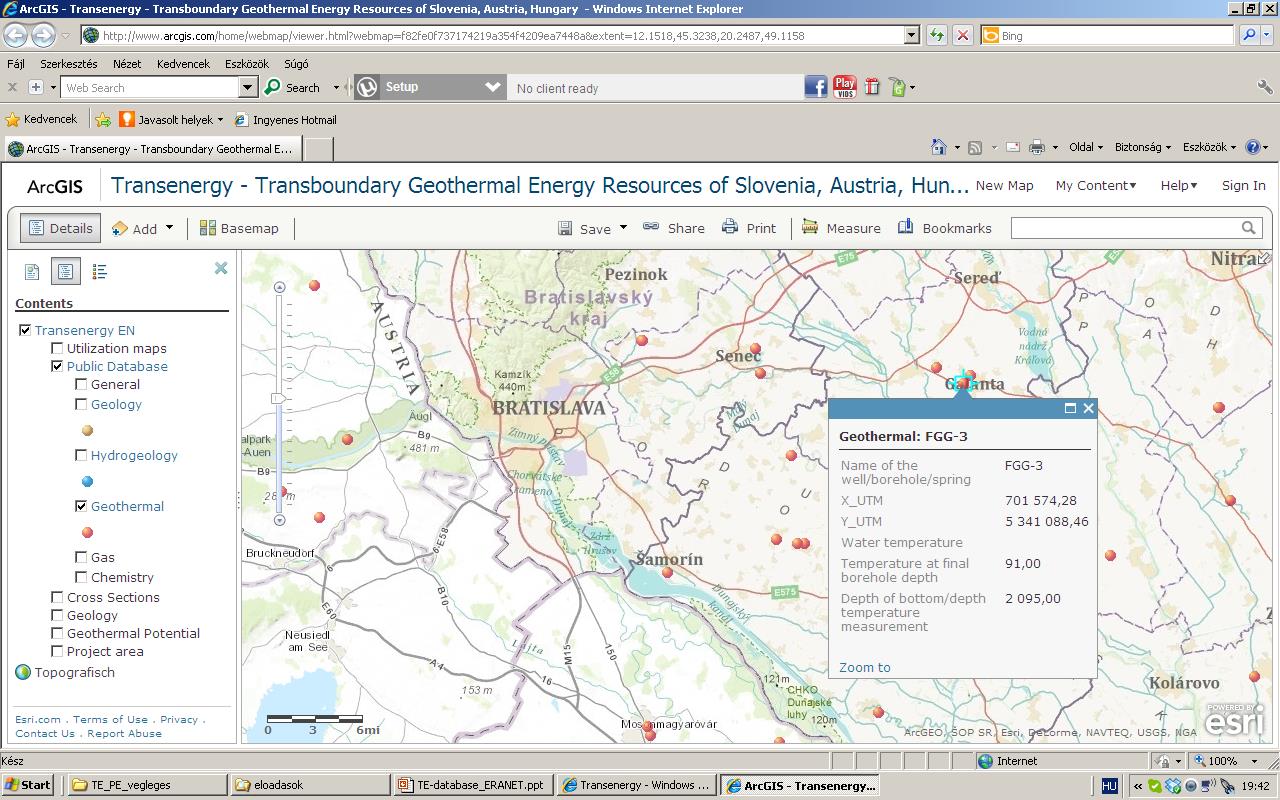
Task: Click the New Map link
Action: click(x=1004, y=185)
